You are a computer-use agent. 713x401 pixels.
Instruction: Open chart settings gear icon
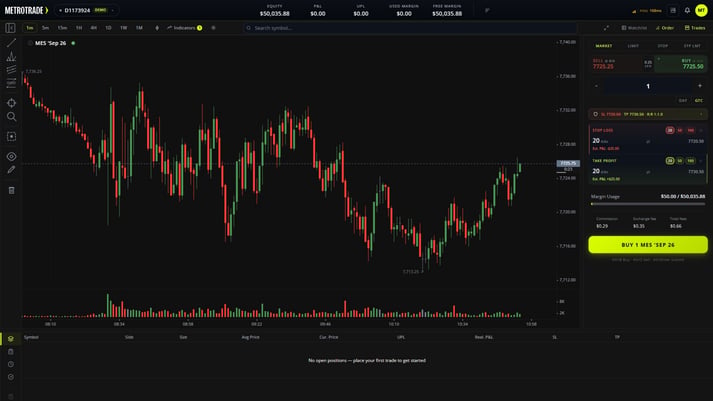click(x=213, y=28)
